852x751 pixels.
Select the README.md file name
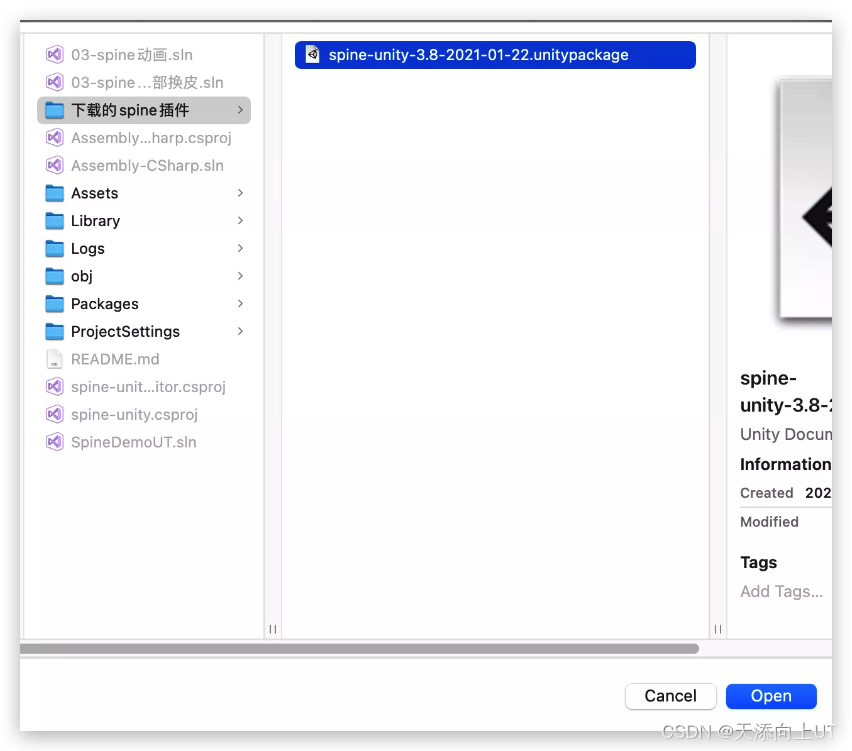(x=115, y=359)
